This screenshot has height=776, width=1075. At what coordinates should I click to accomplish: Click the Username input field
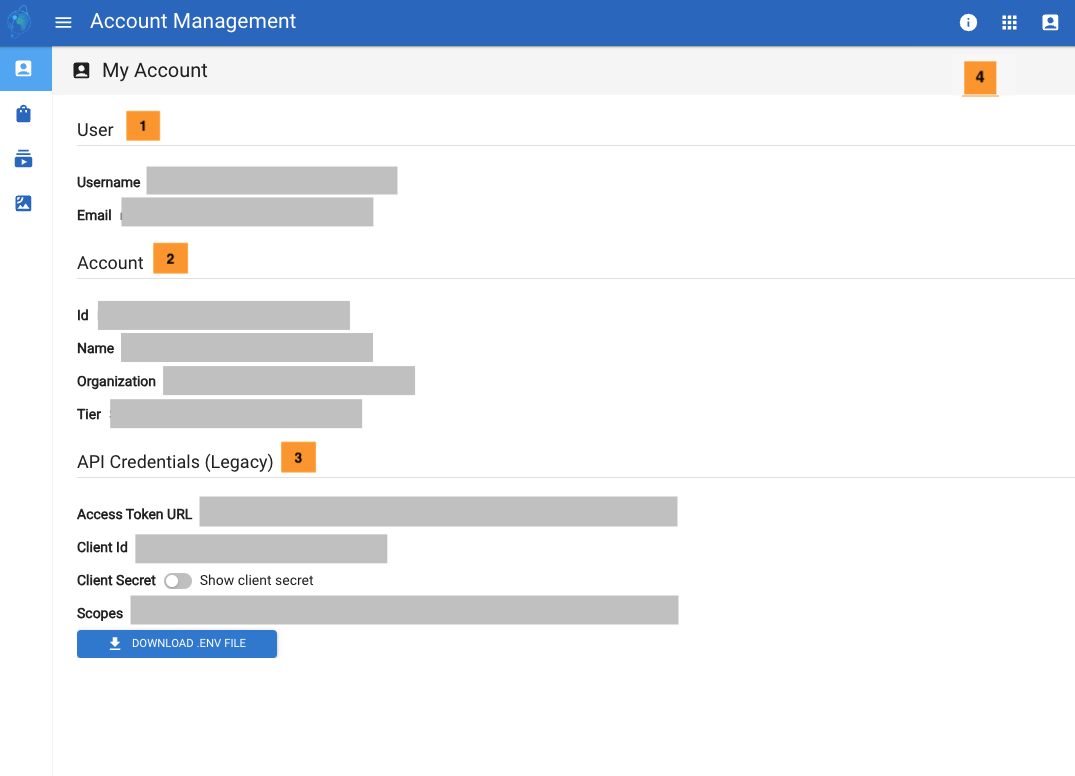click(x=270, y=180)
